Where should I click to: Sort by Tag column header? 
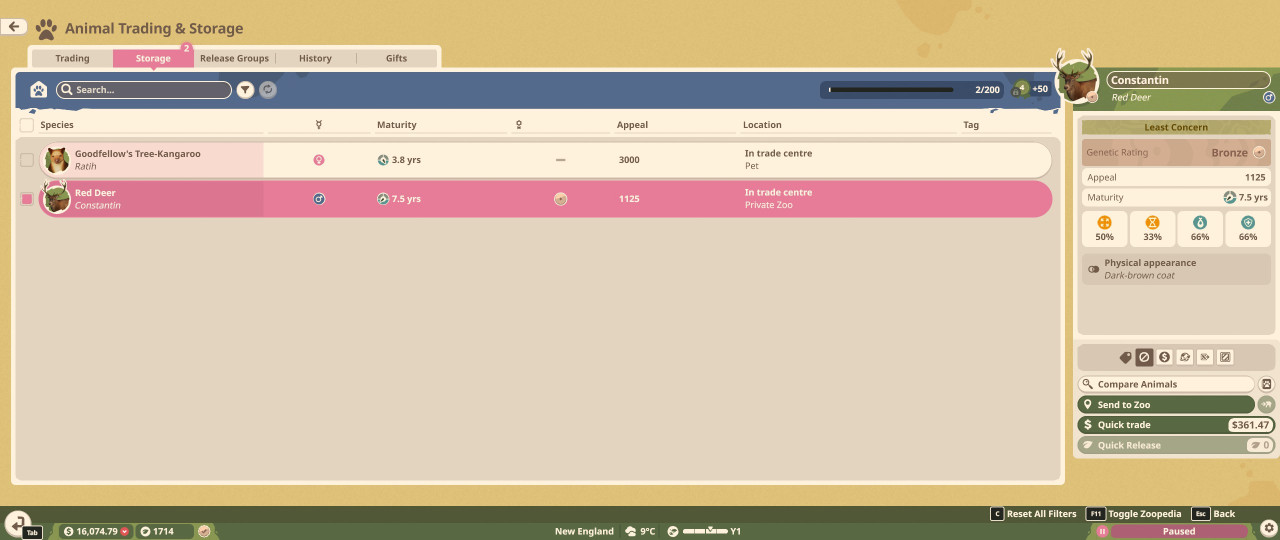tap(970, 125)
